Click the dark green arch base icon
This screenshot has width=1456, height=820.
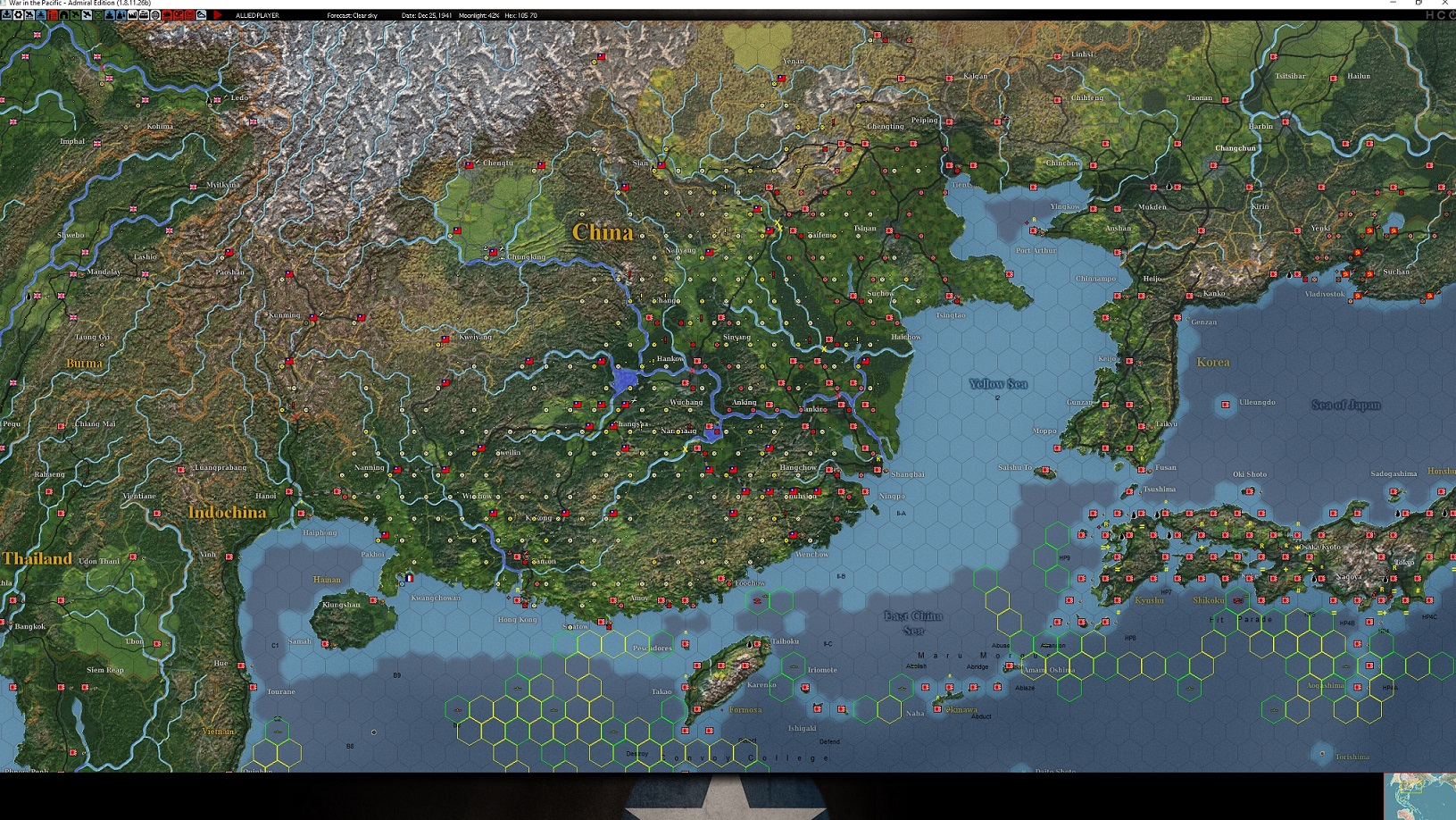point(64,15)
